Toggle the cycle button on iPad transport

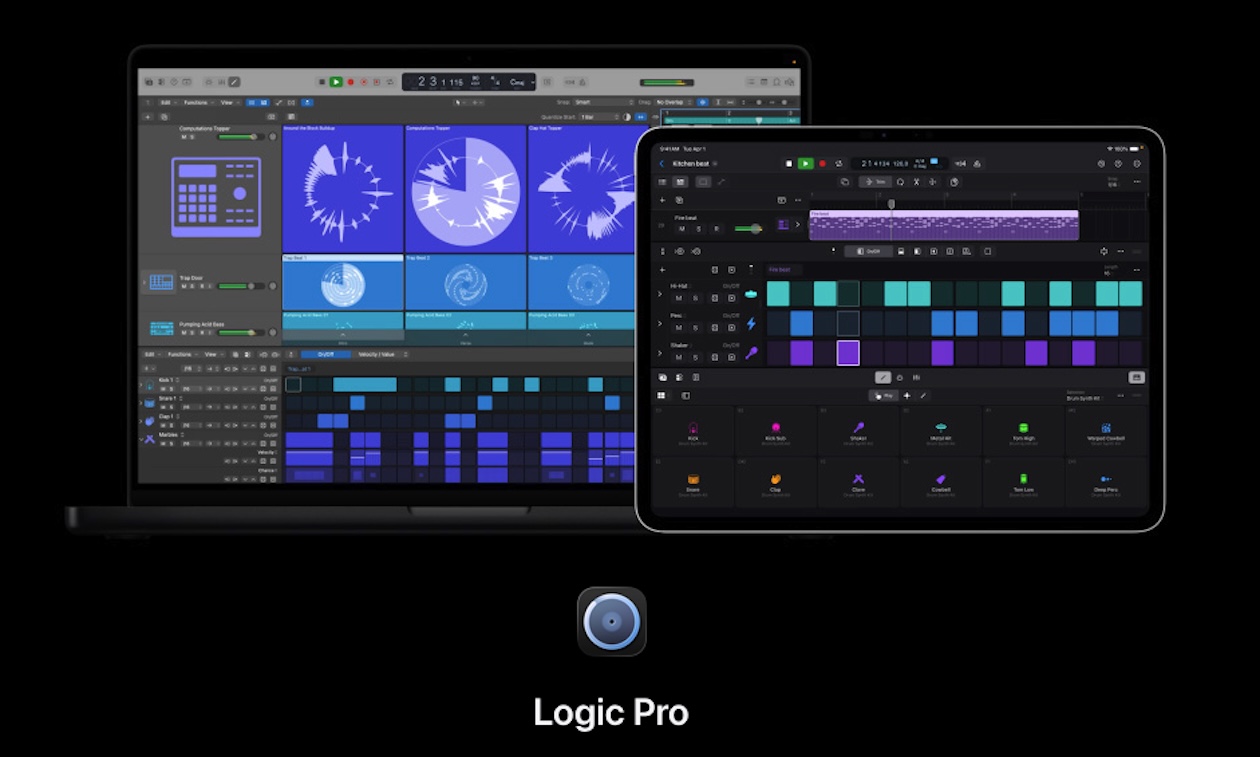pyautogui.click(x=839, y=163)
